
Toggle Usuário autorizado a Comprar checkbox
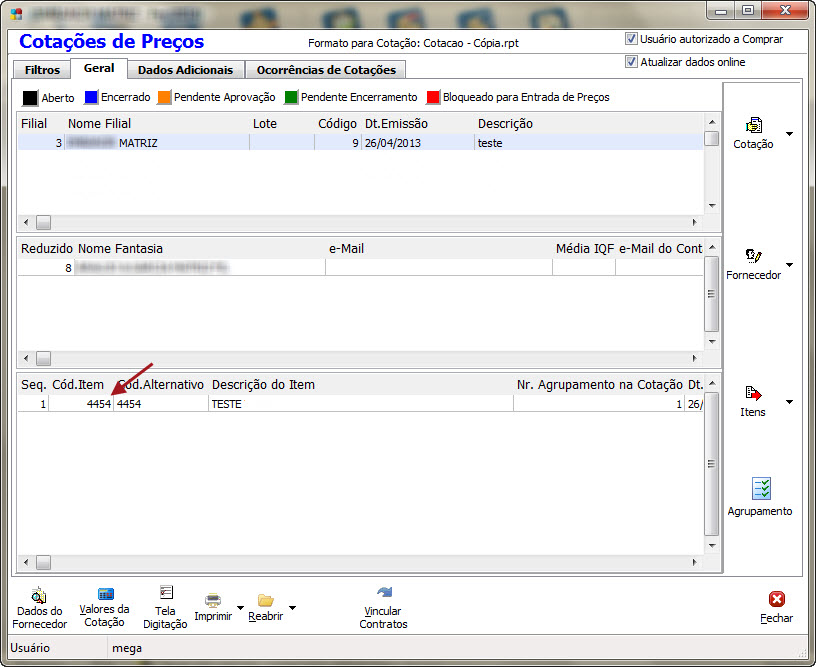tap(631, 39)
